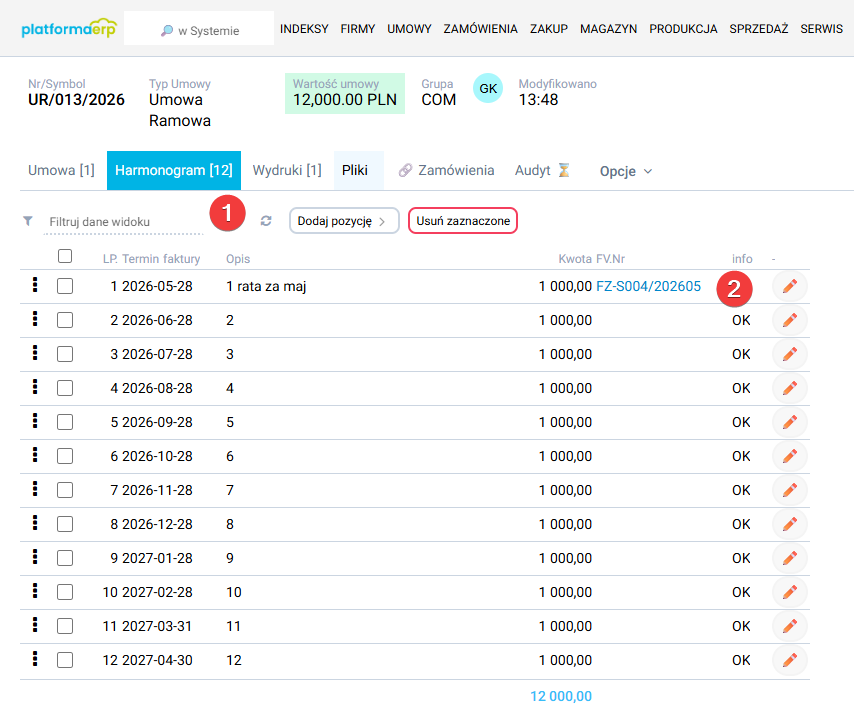This screenshot has height=720, width=854.
Task: Click the filter funnel icon
Action: pyautogui.click(x=28, y=221)
